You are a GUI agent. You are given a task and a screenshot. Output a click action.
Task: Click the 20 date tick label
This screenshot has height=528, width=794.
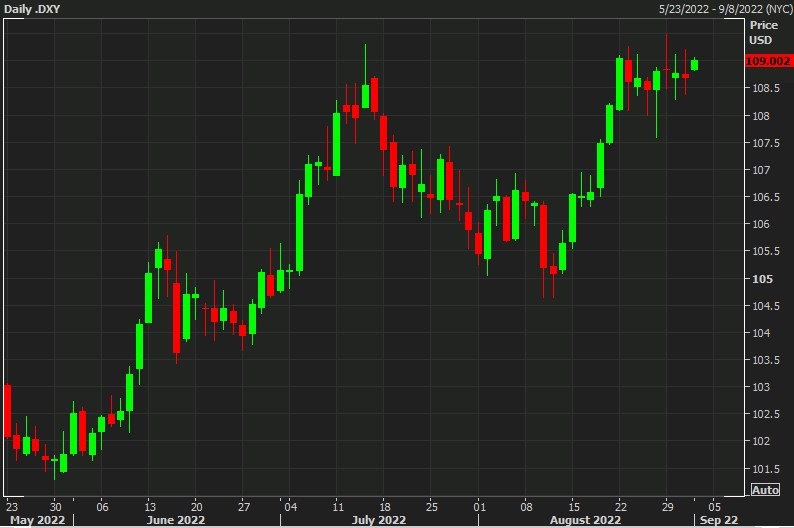click(196, 507)
